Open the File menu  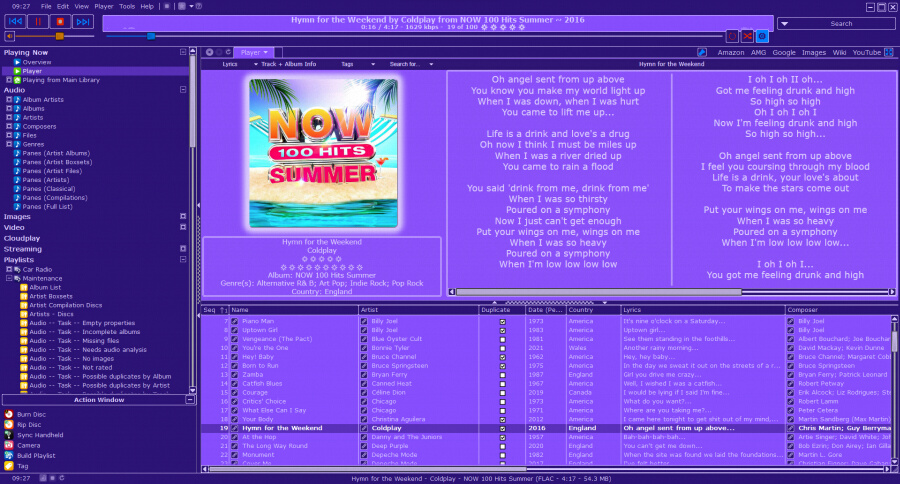[x=46, y=6]
